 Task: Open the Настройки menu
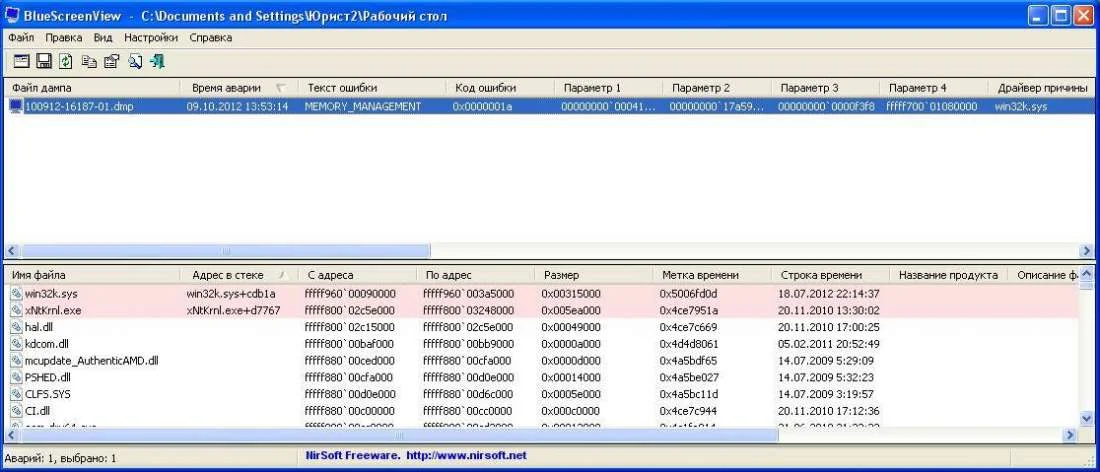pyautogui.click(x=151, y=38)
